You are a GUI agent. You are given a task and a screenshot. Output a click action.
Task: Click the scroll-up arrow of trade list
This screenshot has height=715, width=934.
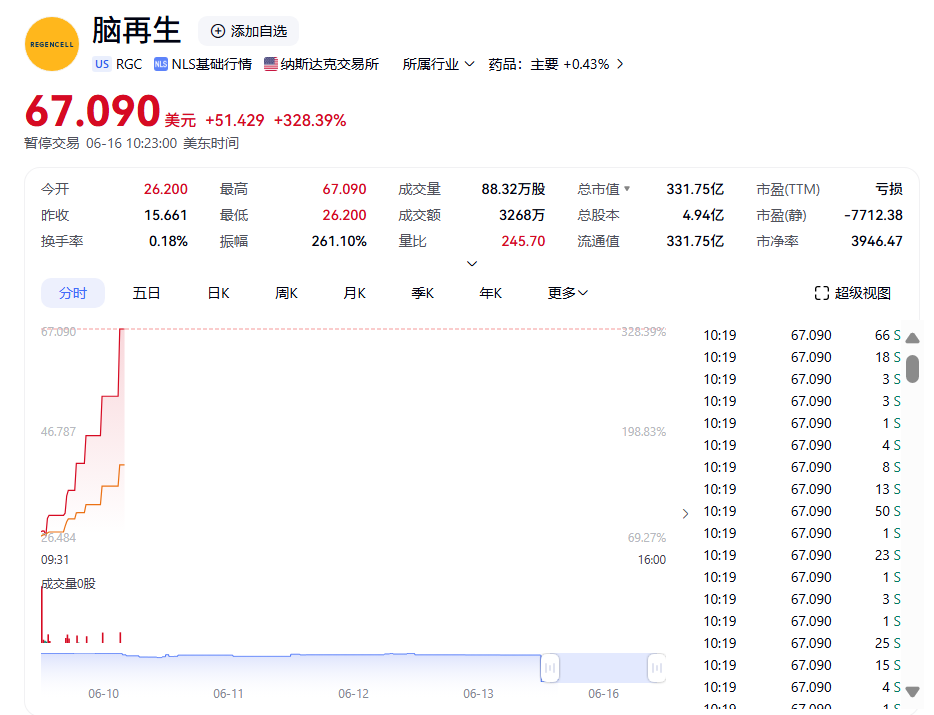coord(912,338)
